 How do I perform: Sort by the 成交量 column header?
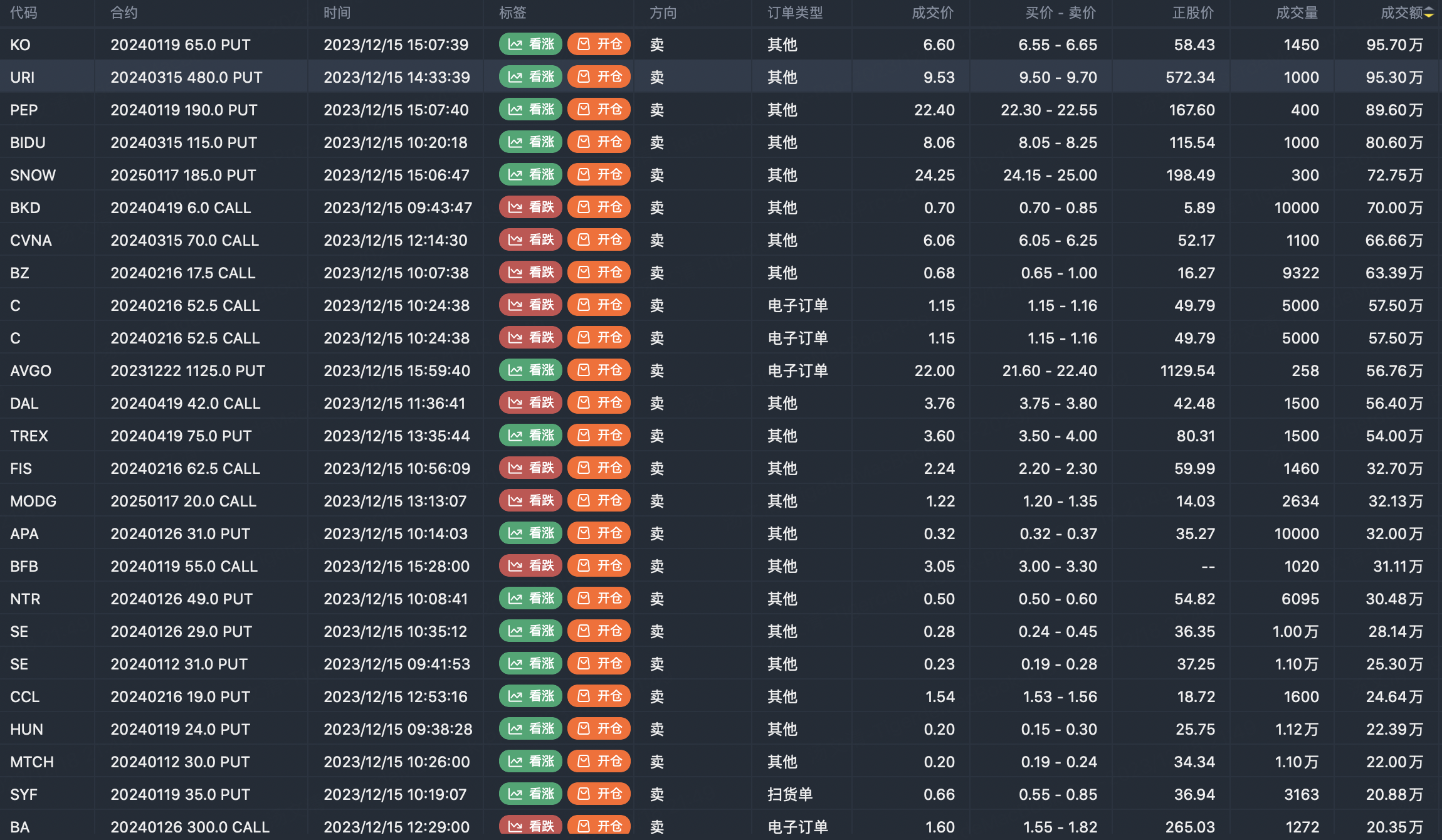click(x=1297, y=13)
